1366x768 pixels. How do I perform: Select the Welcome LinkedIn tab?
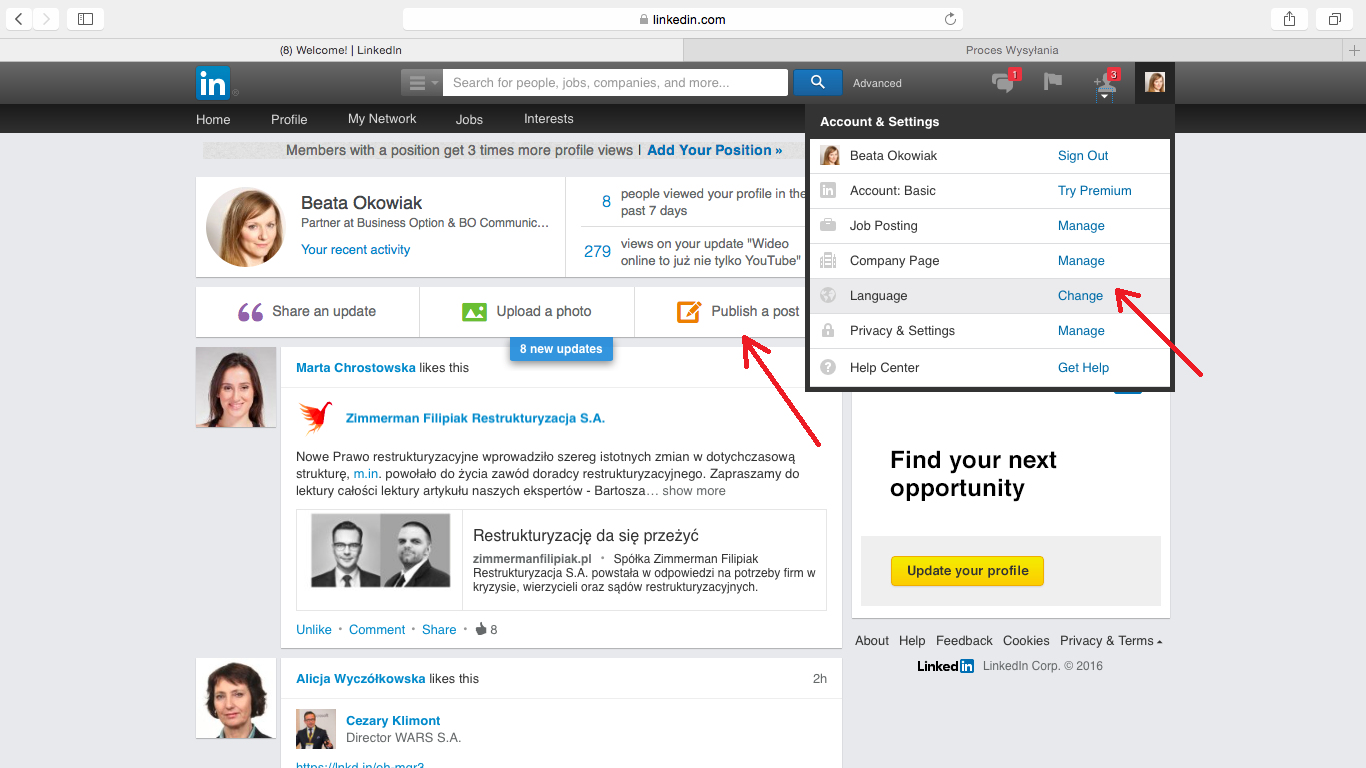point(341,50)
